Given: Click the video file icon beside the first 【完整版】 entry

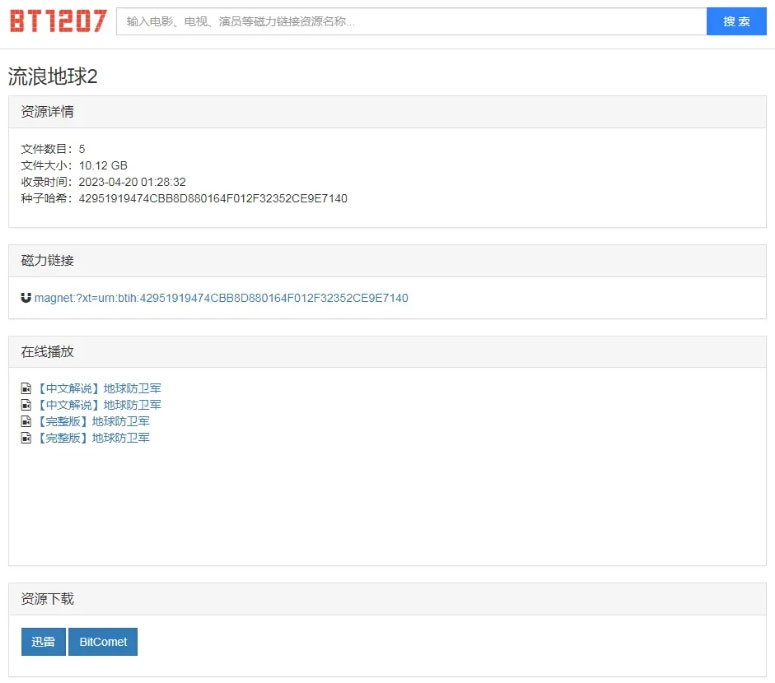Looking at the screenshot, I should pos(26,421).
